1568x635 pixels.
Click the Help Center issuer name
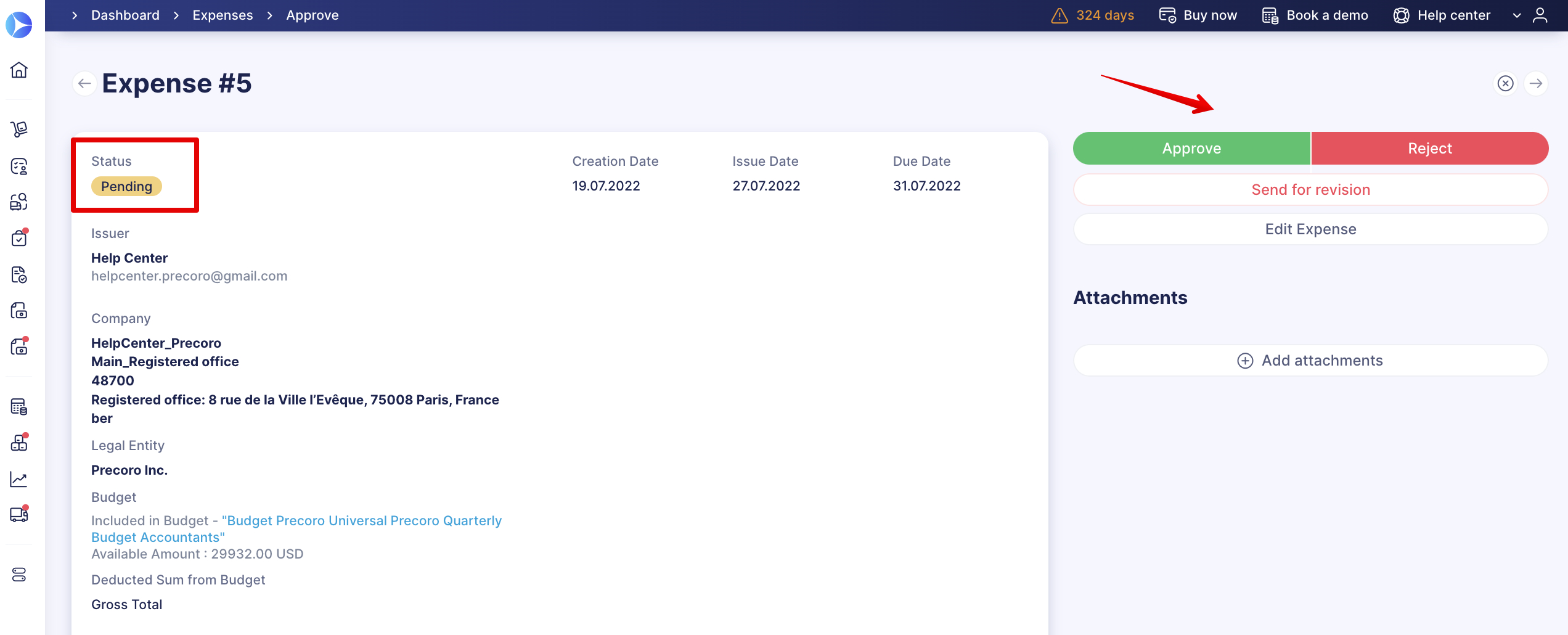(x=129, y=258)
